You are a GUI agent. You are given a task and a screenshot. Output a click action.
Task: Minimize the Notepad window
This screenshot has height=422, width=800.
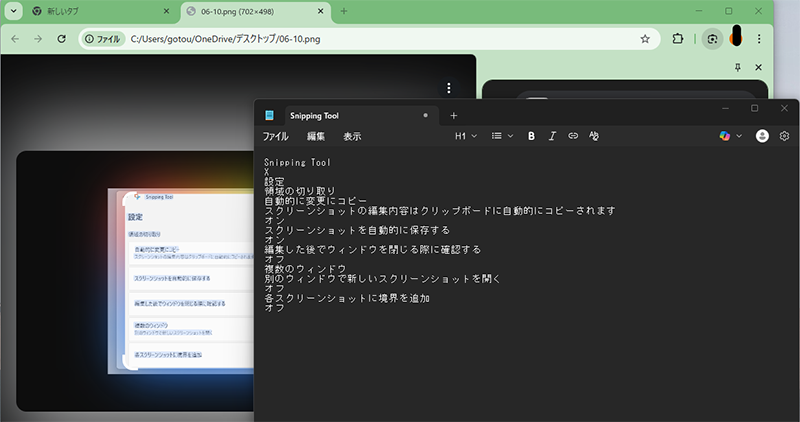pos(725,108)
